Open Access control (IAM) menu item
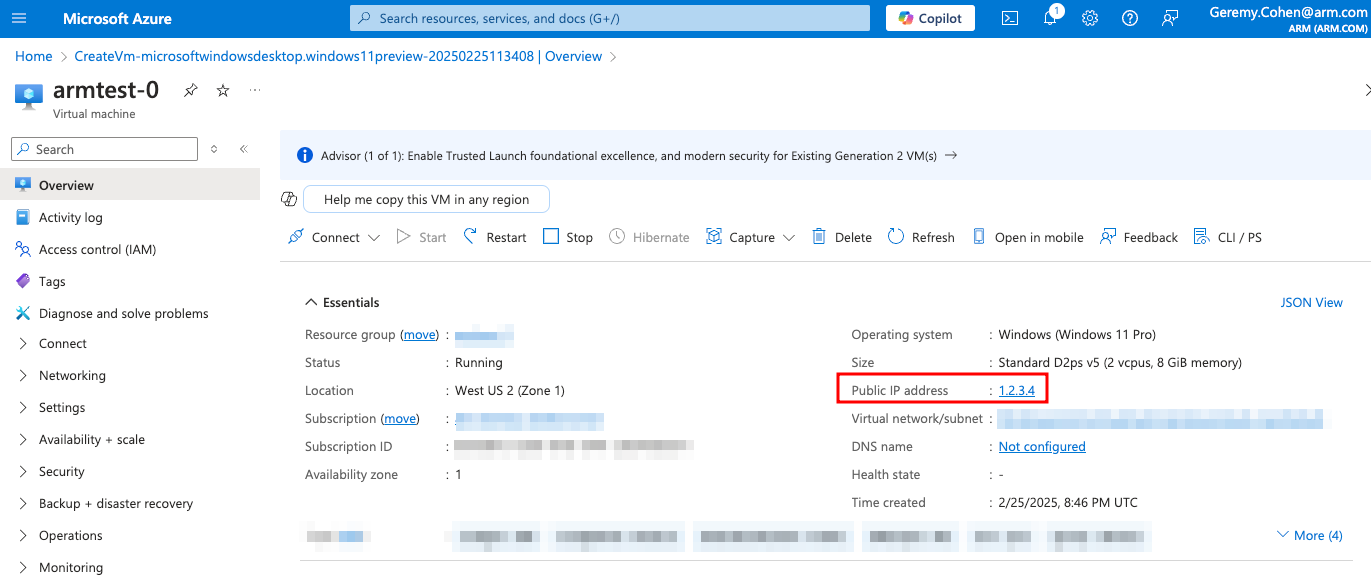The height and width of the screenshot is (582, 1371). (x=97, y=249)
